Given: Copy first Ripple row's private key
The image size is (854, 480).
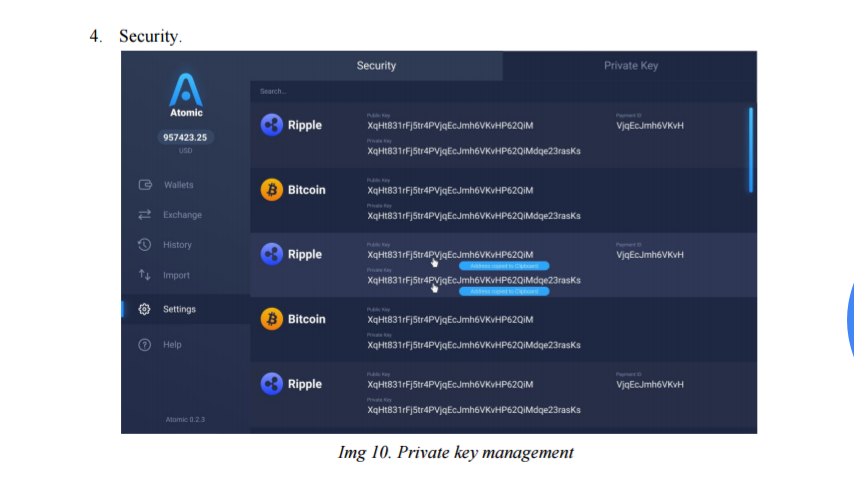Looking at the screenshot, I should pyautogui.click(x=474, y=151).
